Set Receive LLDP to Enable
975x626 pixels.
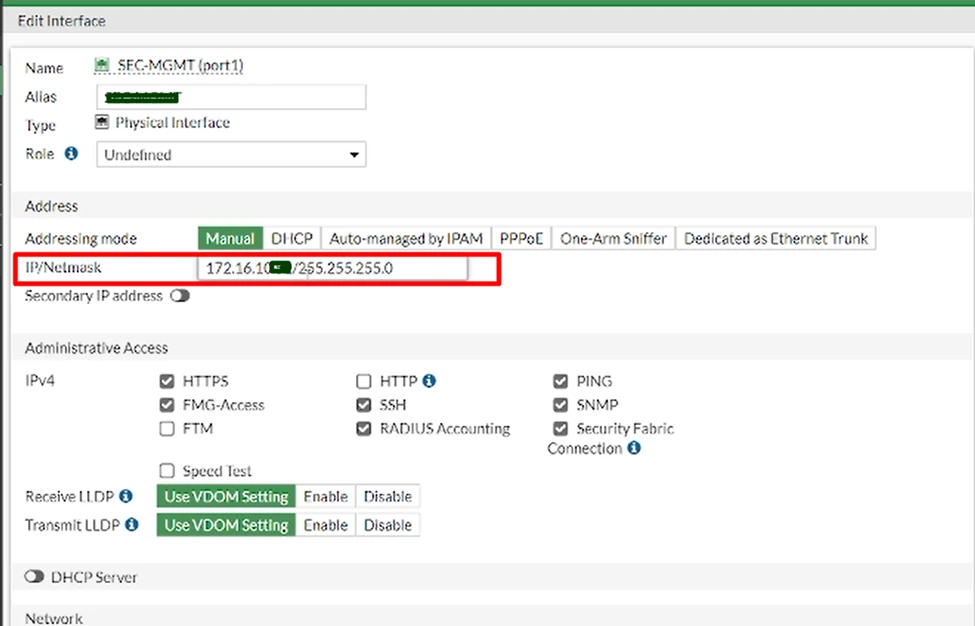tap(325, 496)
